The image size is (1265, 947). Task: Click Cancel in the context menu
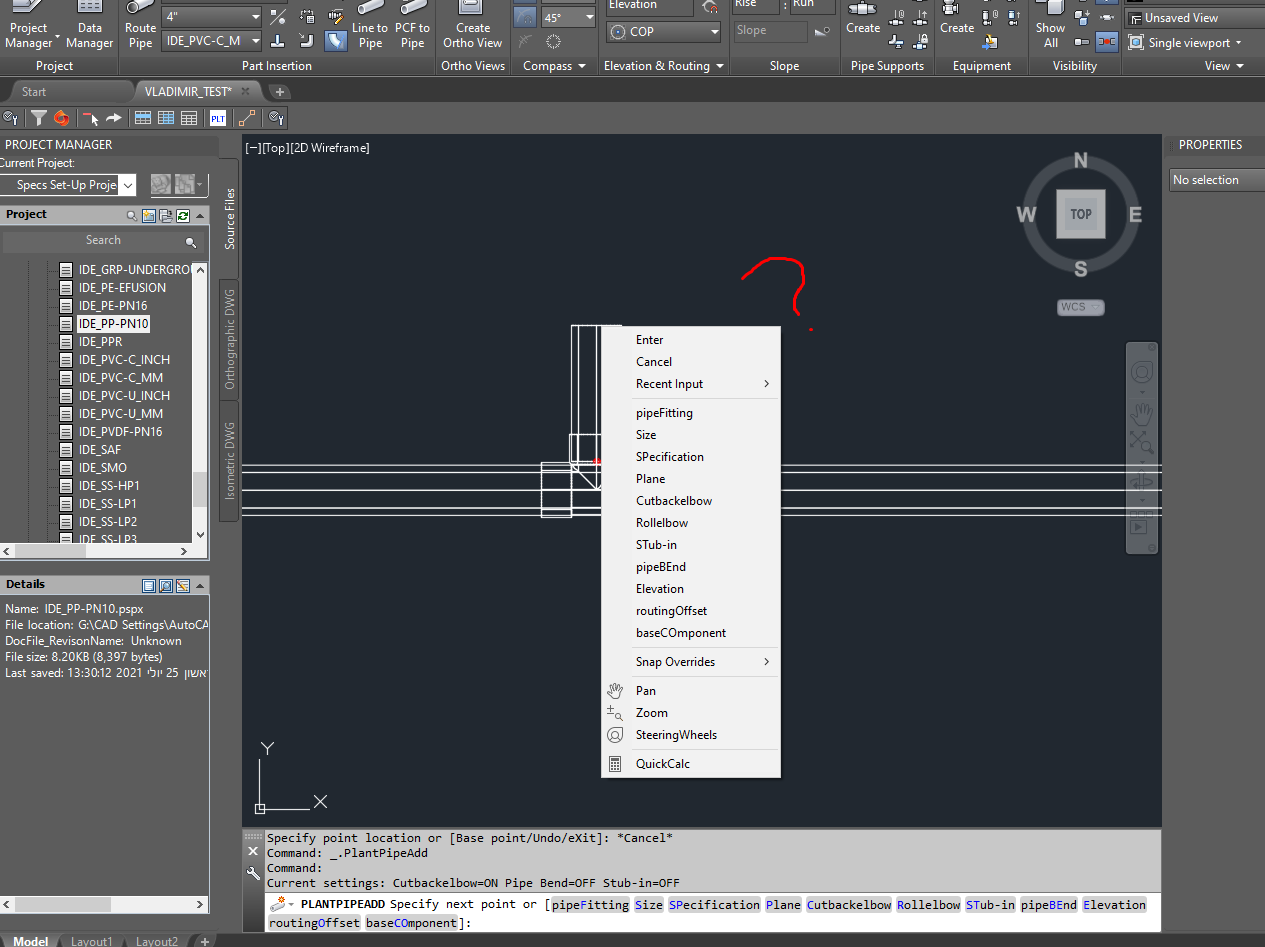tap(653, 361)
